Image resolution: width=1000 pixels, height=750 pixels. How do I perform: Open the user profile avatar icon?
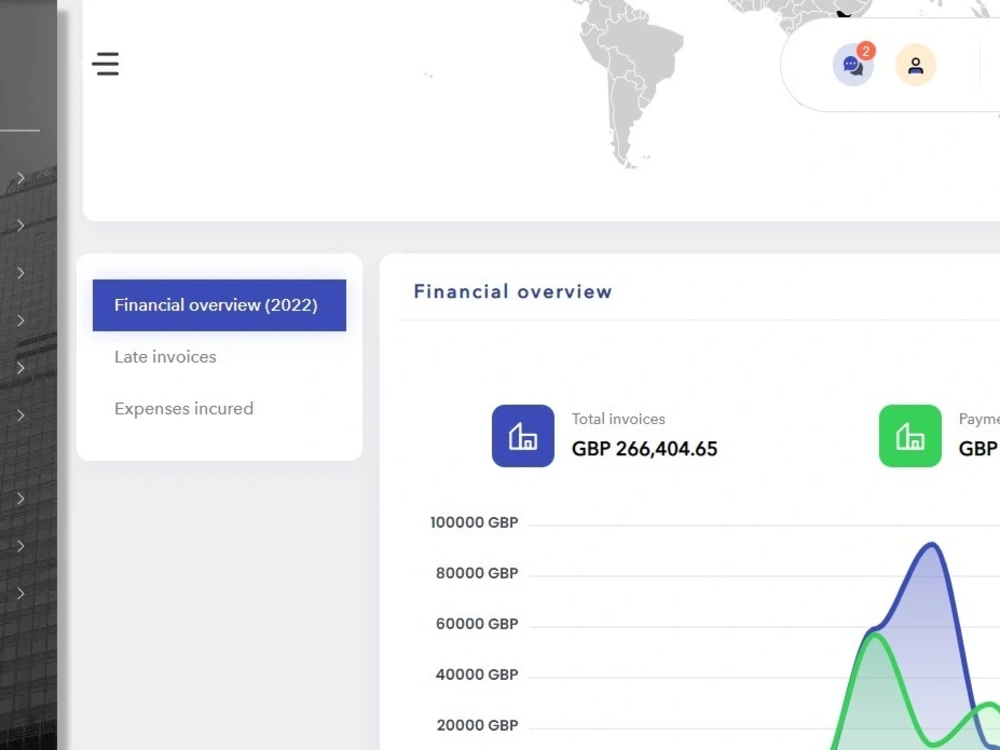click(915, 65)
